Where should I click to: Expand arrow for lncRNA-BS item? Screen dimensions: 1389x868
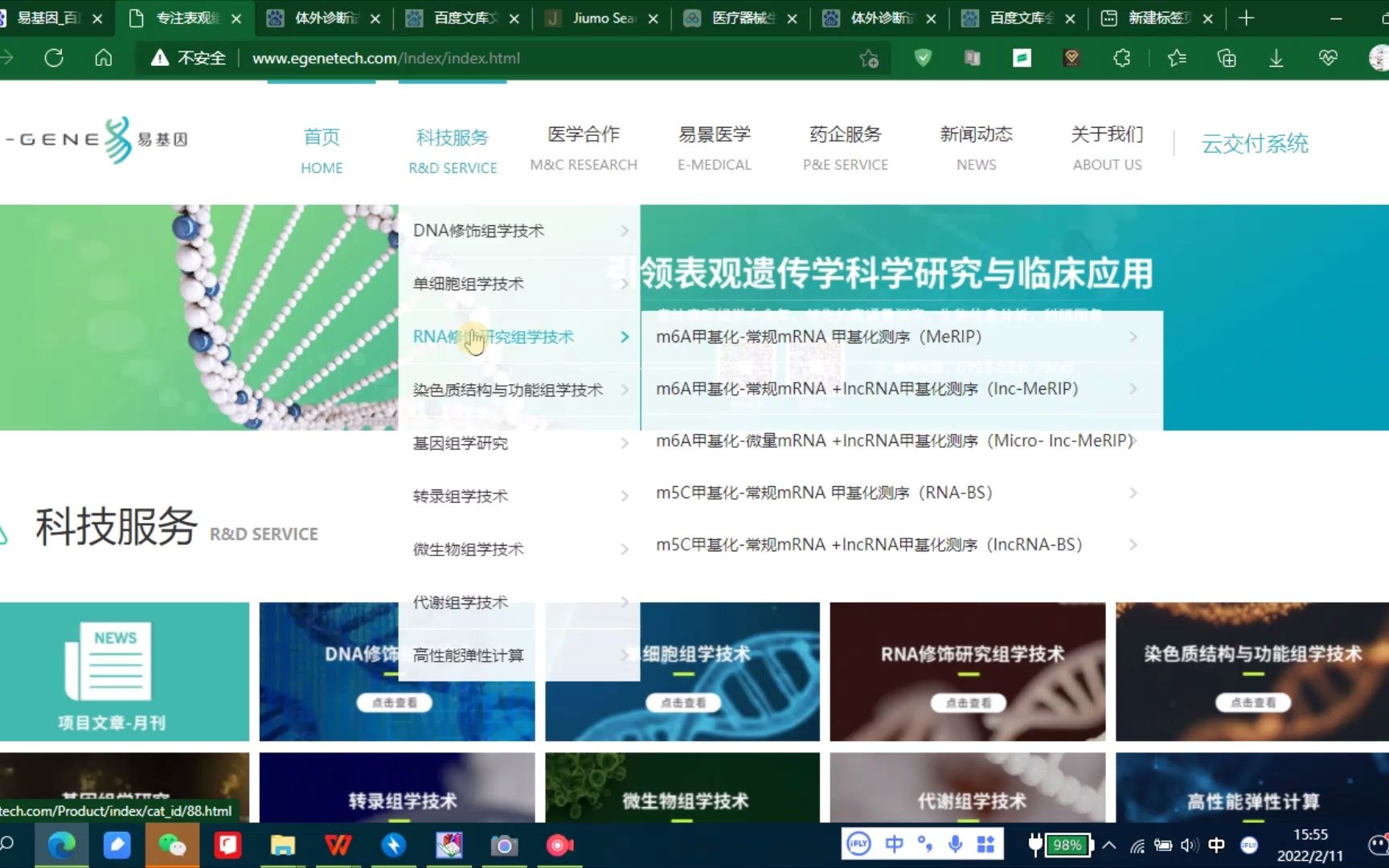pyautogui.click(x=1133, y=545)
